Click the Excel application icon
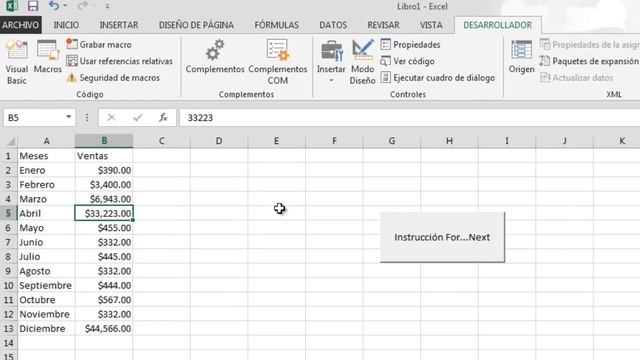Screen dimensions: 640x360 tap(11, 6)
